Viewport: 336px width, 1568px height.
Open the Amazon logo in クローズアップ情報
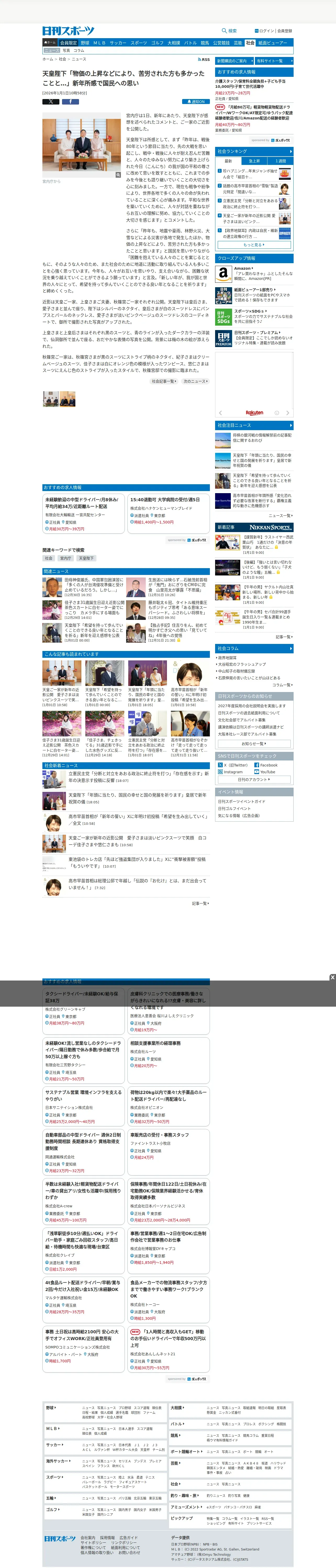[x=223, y=274]
